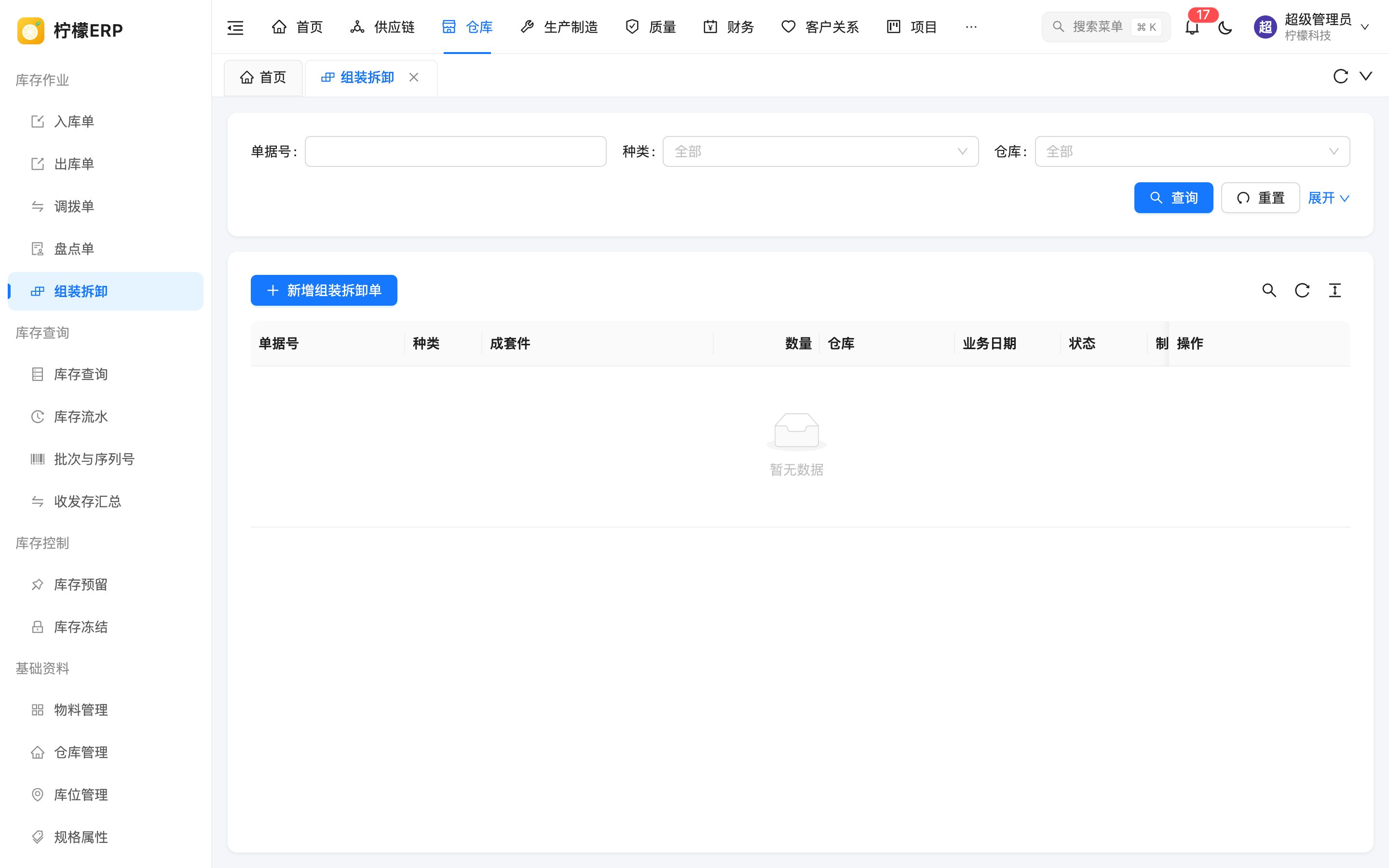Show more top menus via ellipsis
The image size is (1389, 868).
tap(971, 27)
